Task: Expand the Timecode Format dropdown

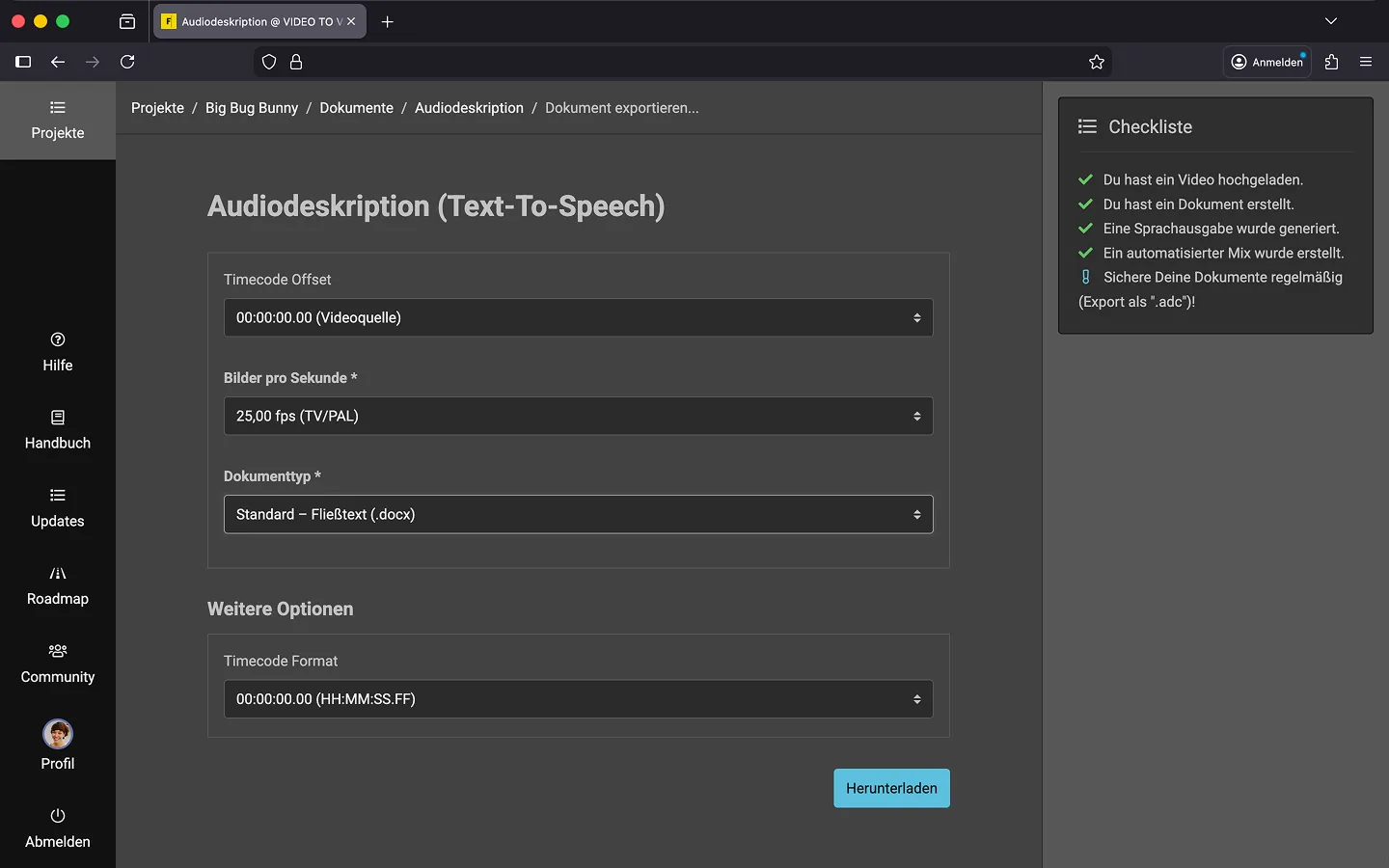Action: click(578, 699)
